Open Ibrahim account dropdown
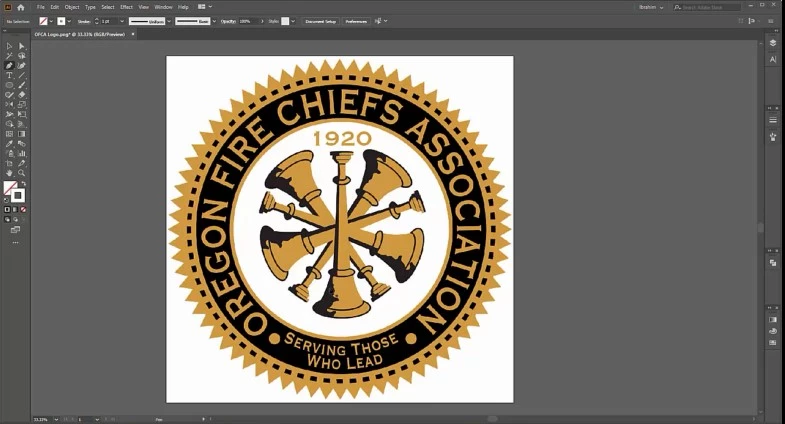785x424 pixels. [651, 8]
